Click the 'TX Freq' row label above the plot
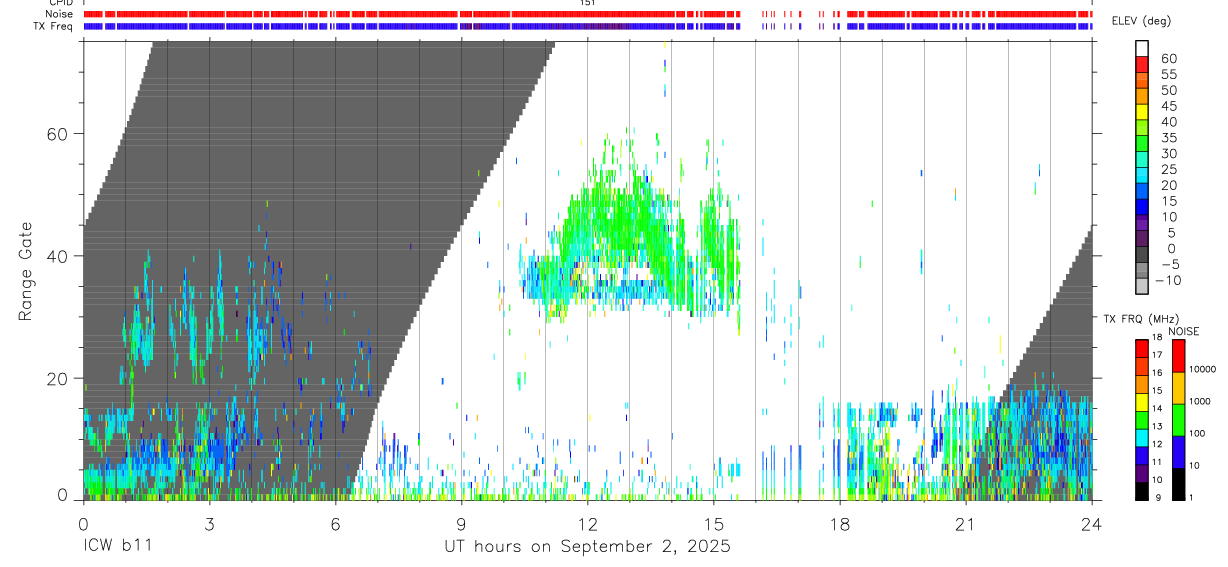This screenshot has height=567, width=1228. coord(54,26)
